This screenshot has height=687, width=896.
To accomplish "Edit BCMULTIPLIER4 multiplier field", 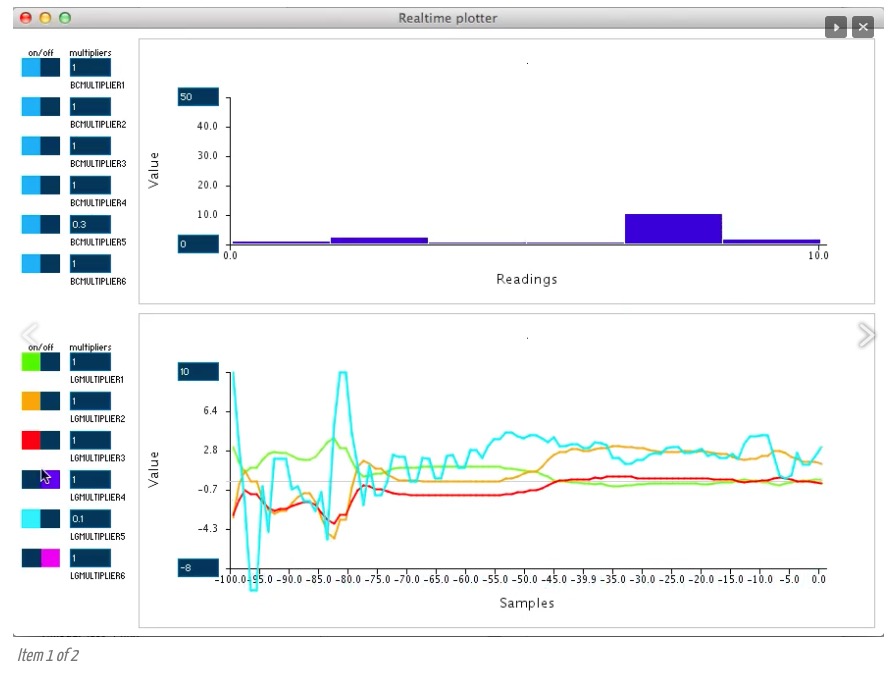I will [x=90, y=185].
